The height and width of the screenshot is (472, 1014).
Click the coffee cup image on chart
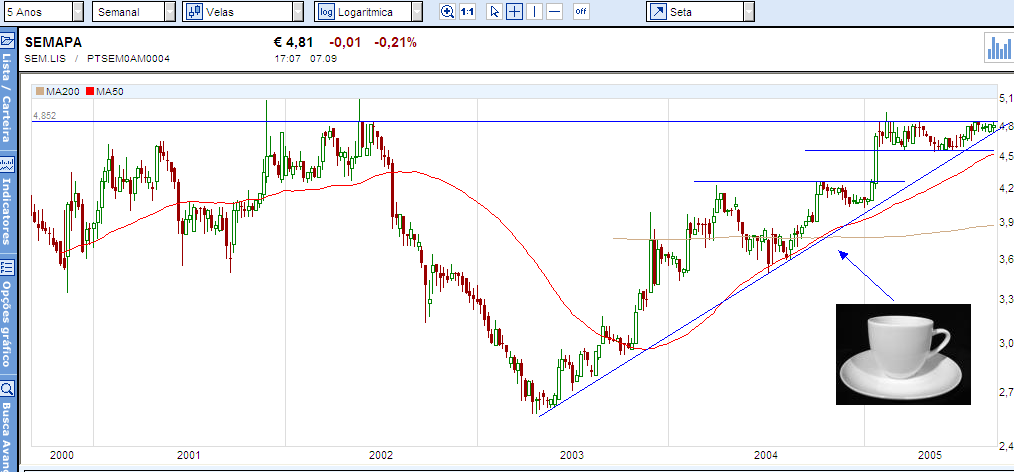click(903, 354)
